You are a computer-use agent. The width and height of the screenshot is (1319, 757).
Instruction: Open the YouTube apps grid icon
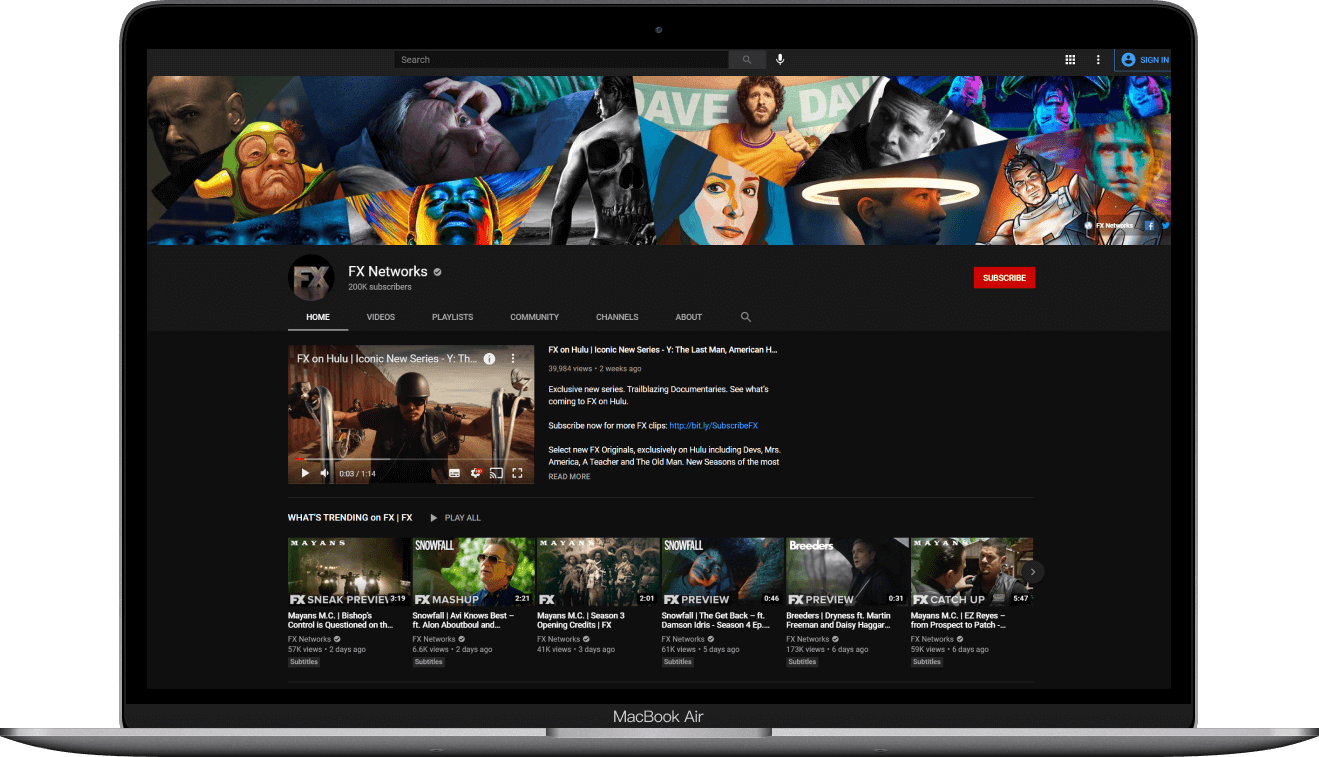point(1070,60)
